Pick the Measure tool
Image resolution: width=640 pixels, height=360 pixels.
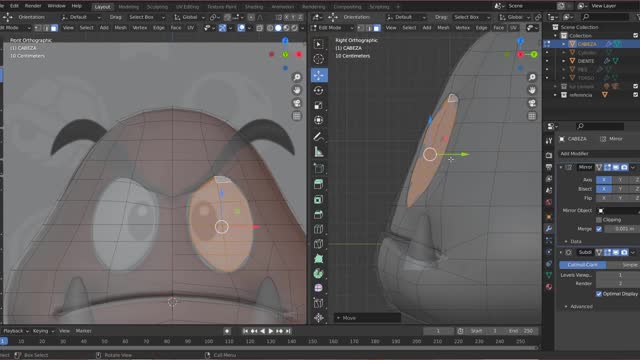tap(319, 152)
